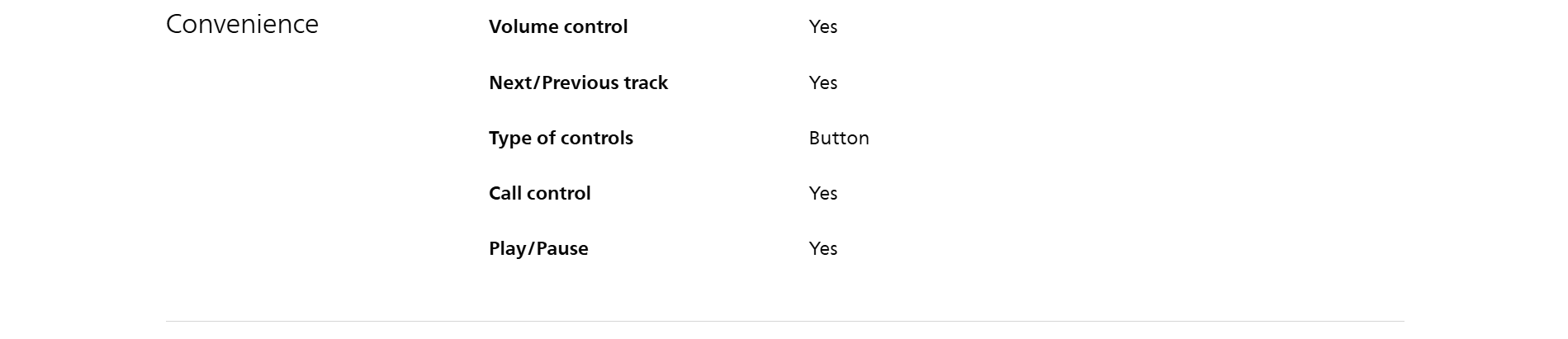Click the Yes value beside Play/Pause
1568x339 pixels.
click(823, 248)
